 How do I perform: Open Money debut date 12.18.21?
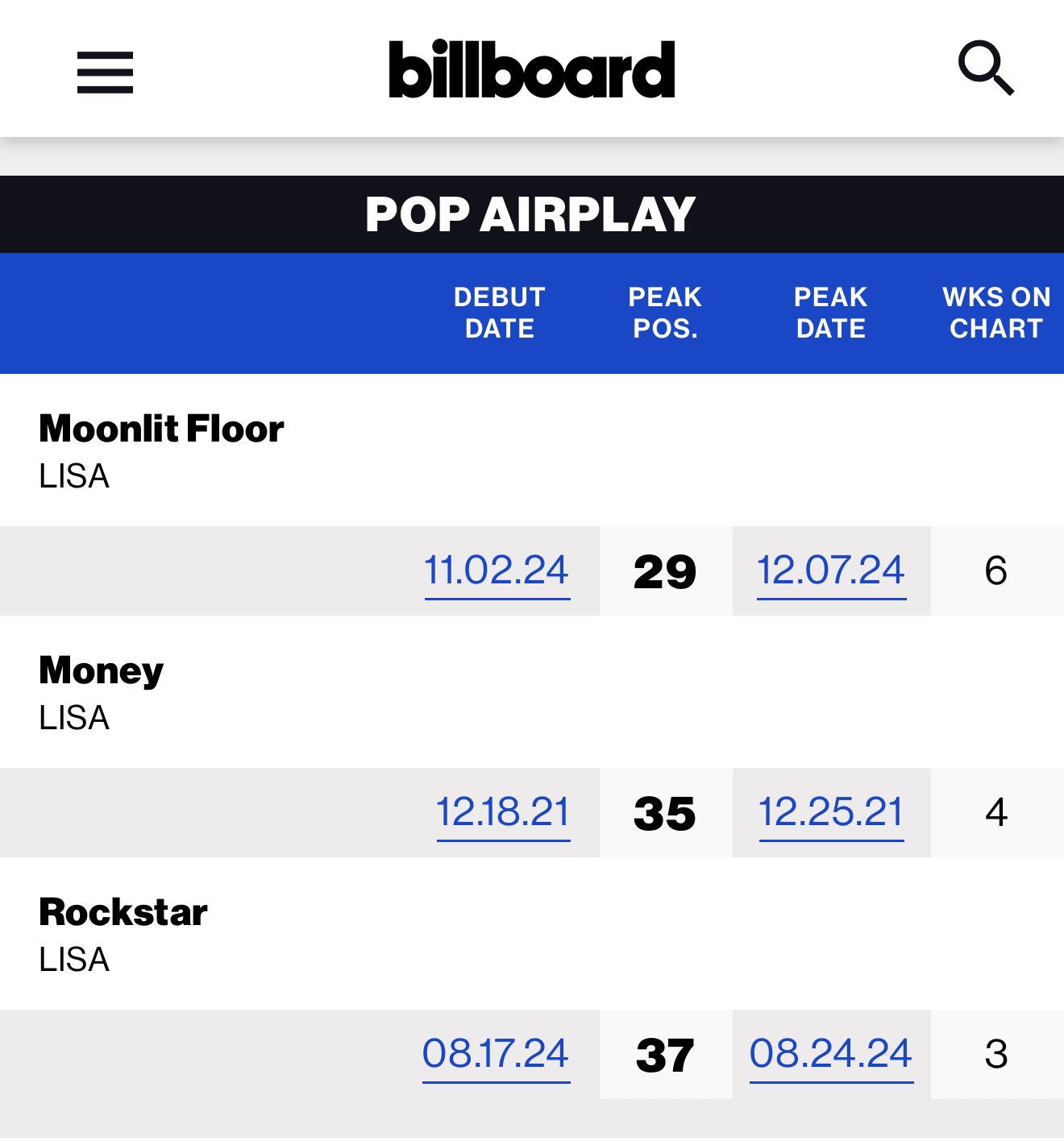coord(503,813)
